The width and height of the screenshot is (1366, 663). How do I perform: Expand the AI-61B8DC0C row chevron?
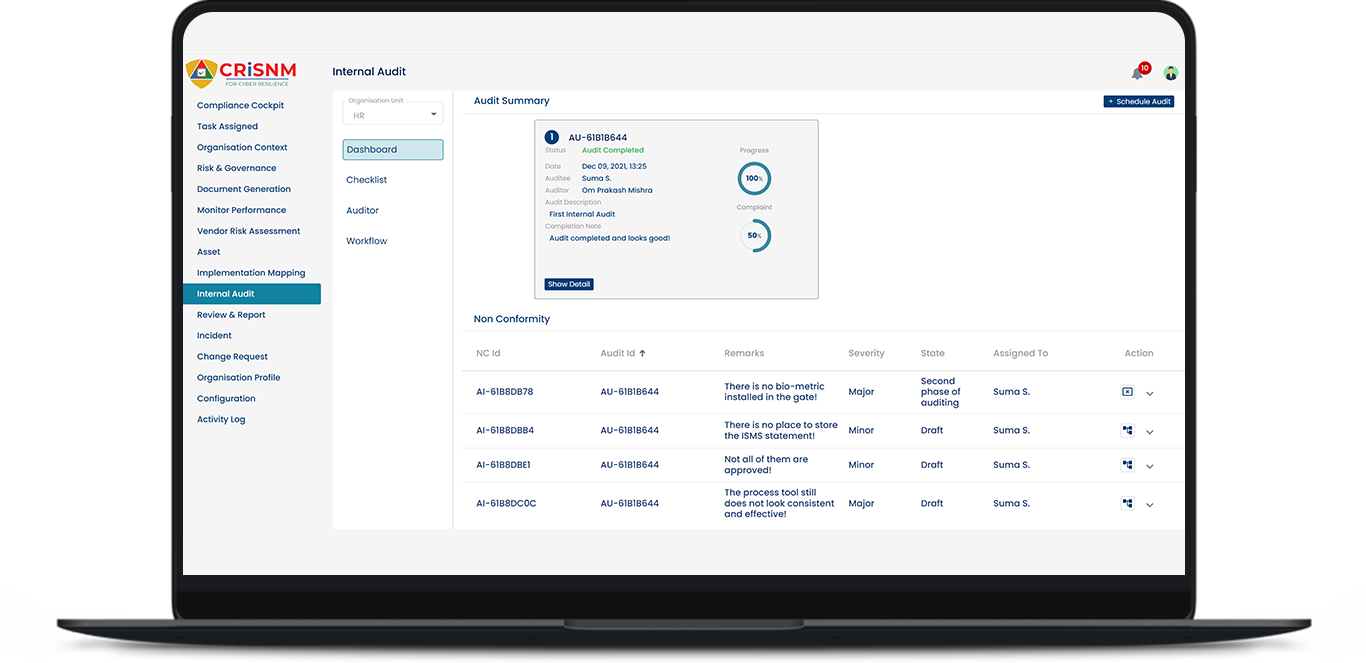[x=1150, y=505]
